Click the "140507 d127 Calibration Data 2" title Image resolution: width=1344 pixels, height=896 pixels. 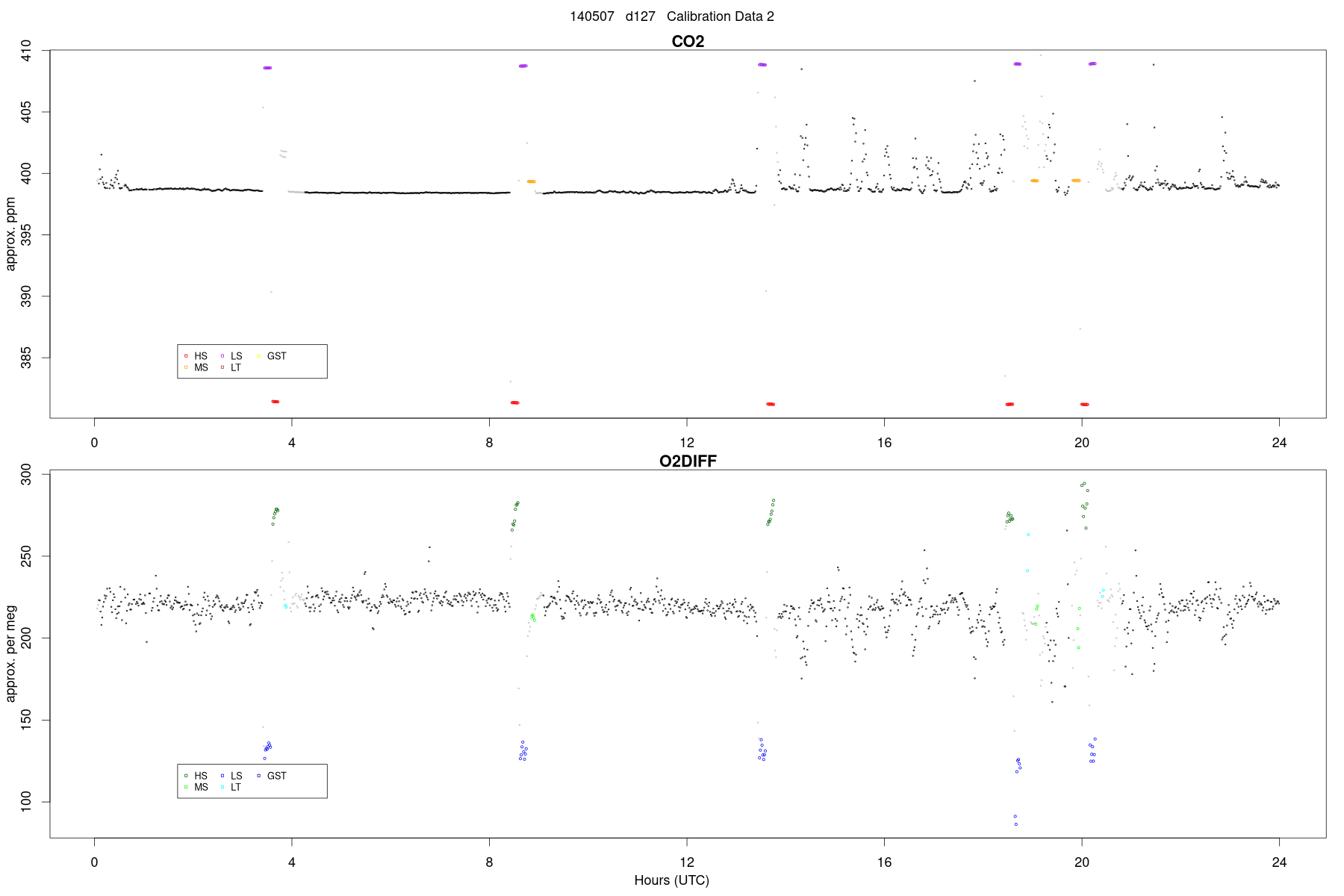[x=672, y=16]
